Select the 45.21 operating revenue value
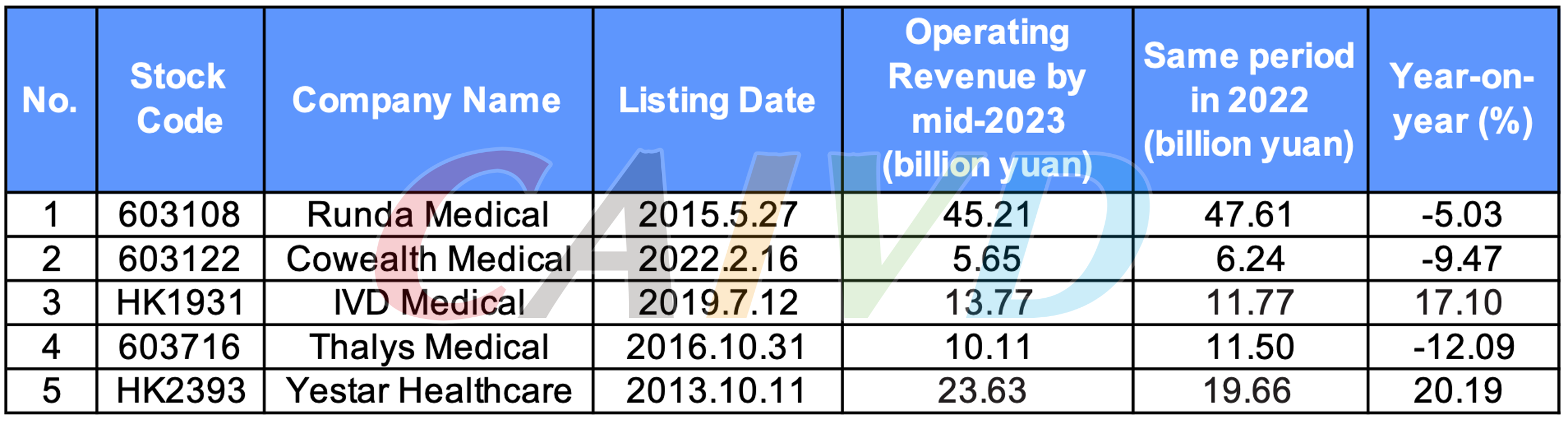The image size is (1568, 423). (987, 214)
